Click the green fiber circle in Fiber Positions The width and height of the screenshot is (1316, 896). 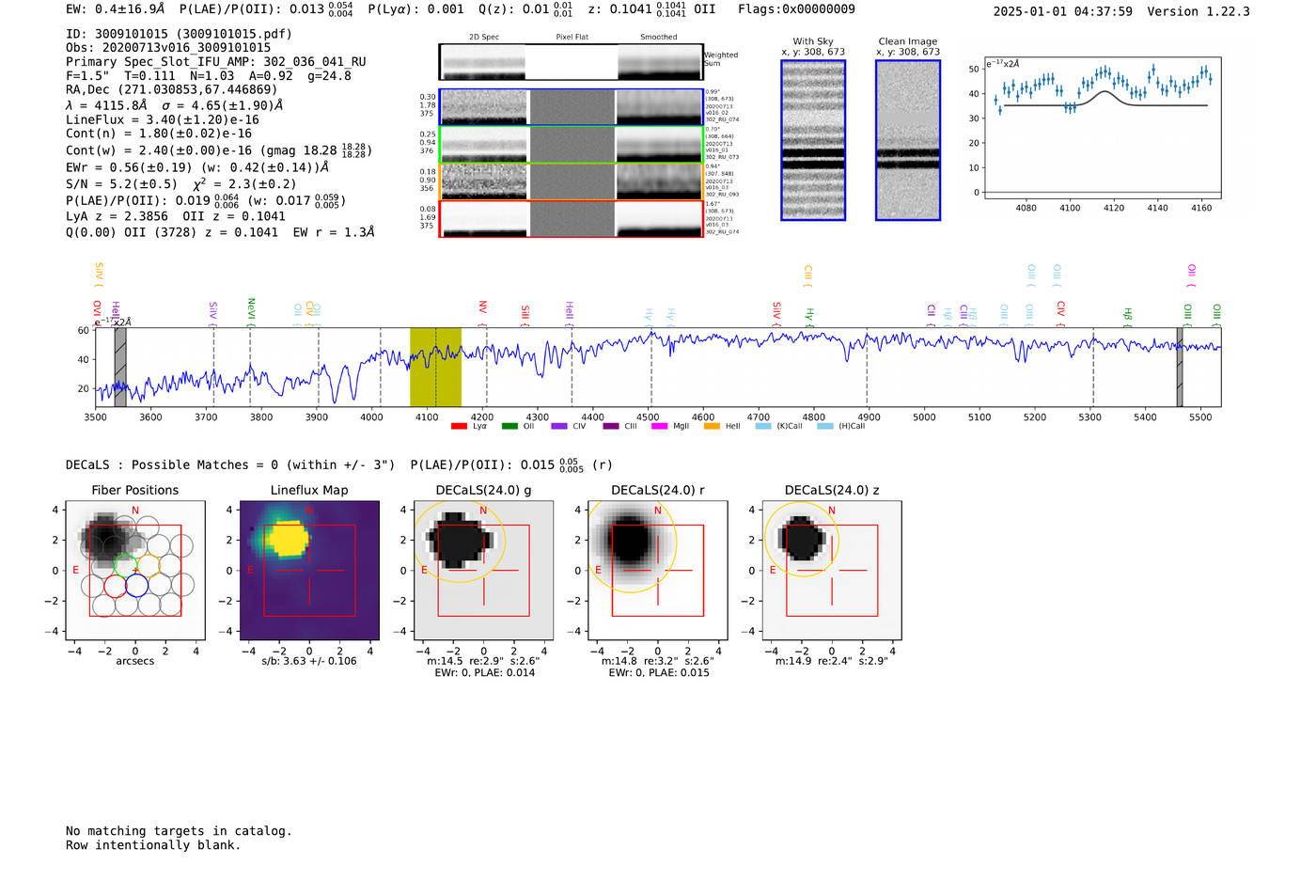click(x=125, y=566)
